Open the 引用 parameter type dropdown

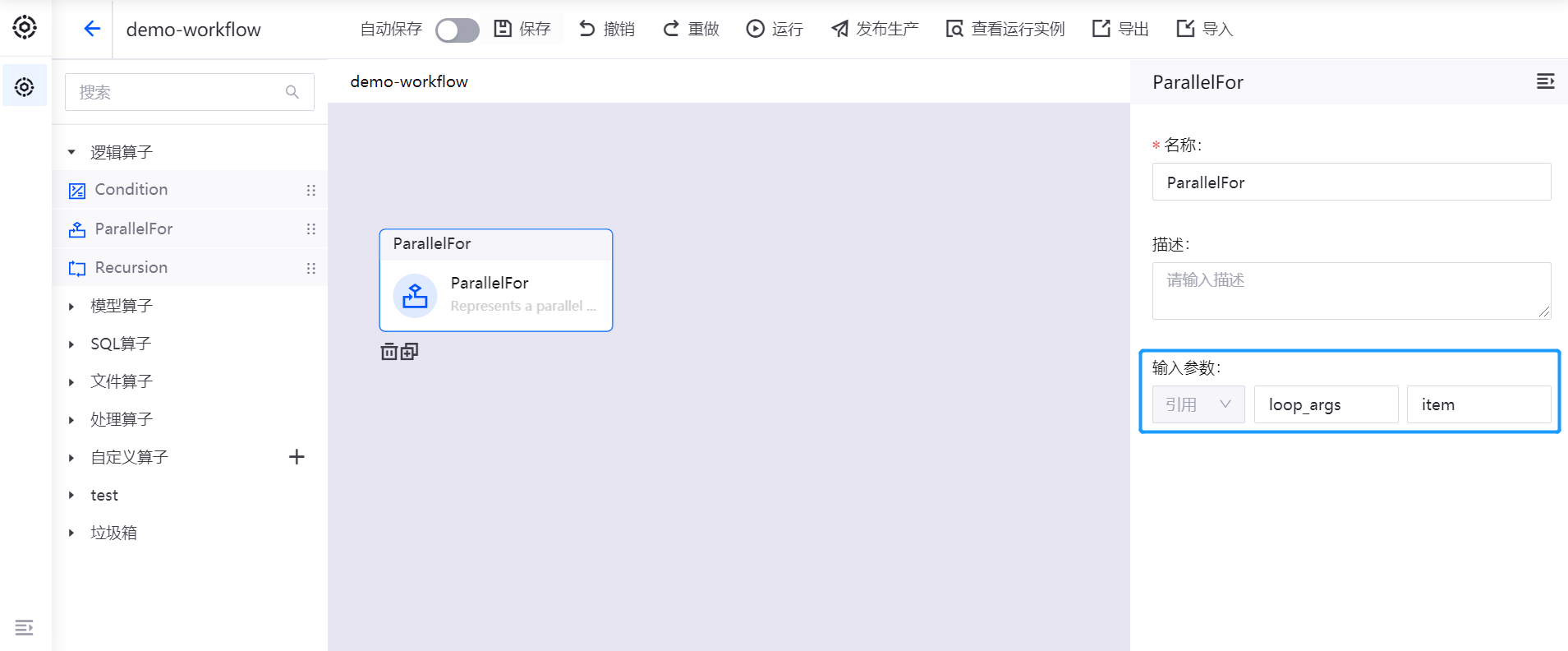pyautogui.click(x=1198, y=404)
